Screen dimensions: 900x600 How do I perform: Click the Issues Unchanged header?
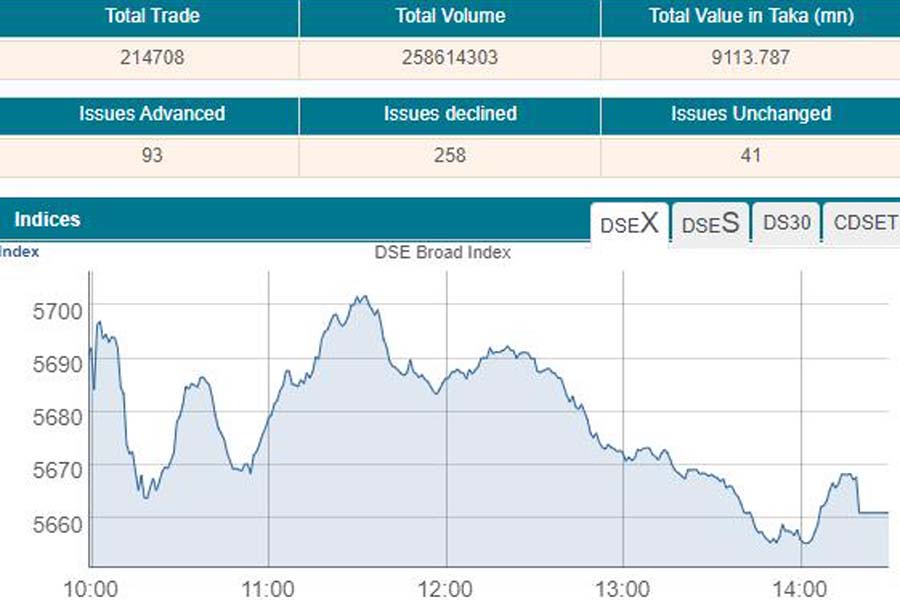(x=750, y=114)
